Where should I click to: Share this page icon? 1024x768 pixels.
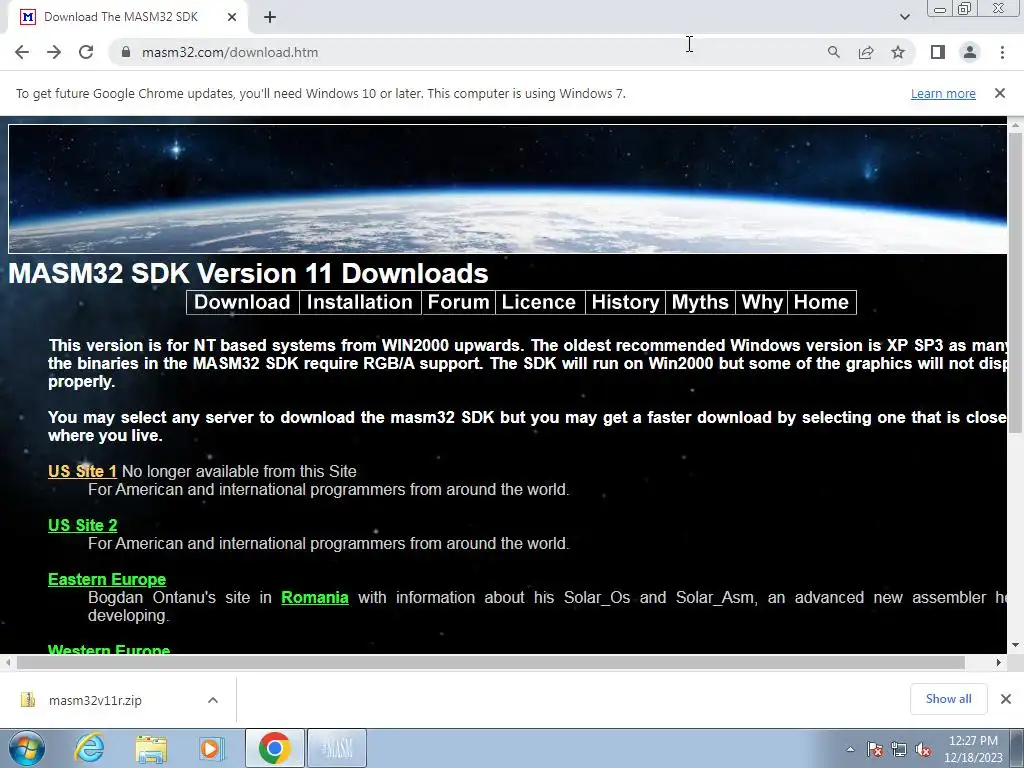866,52
